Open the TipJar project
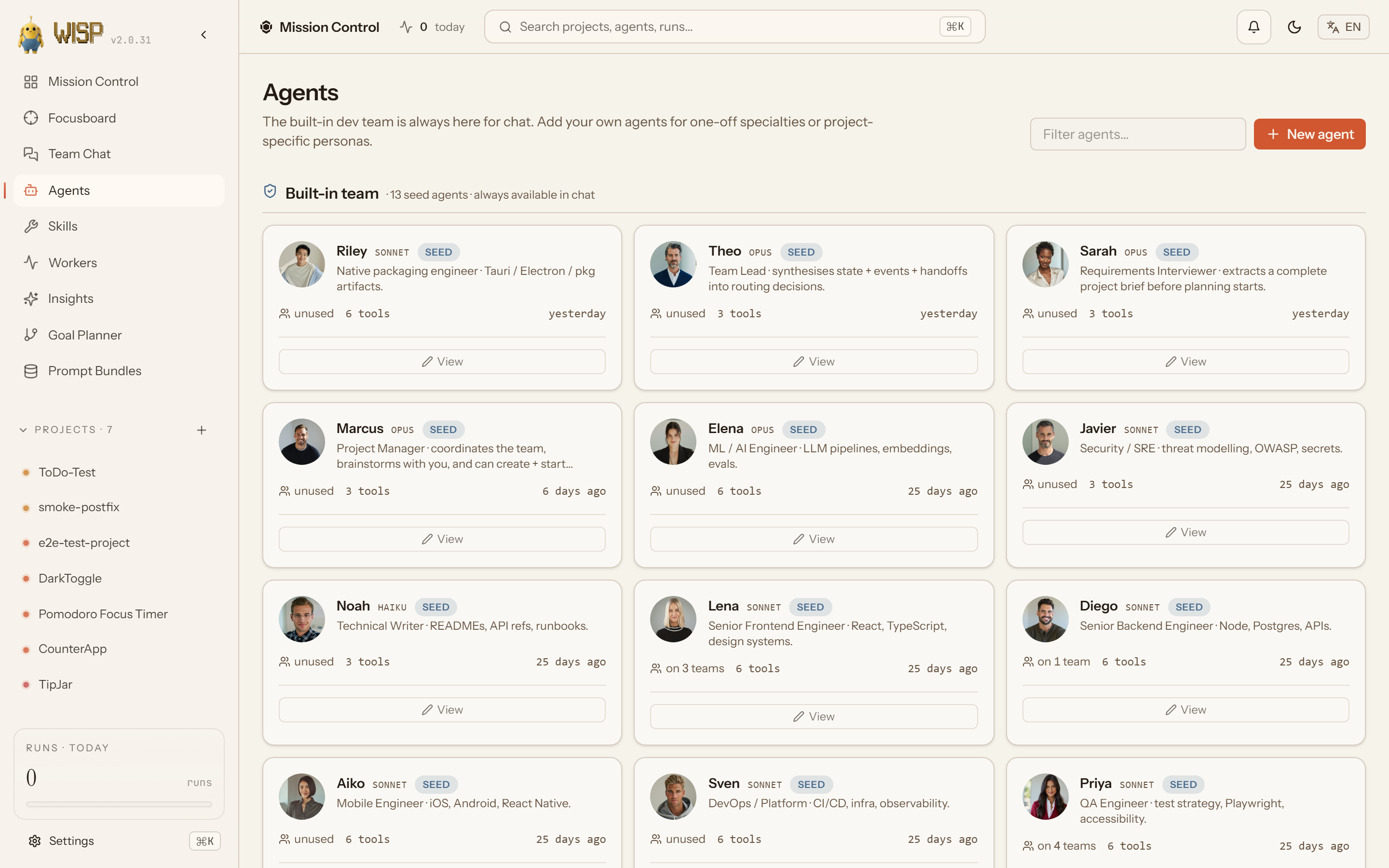The height and width of the screenshot is (868, 1389). click(119, 685)
